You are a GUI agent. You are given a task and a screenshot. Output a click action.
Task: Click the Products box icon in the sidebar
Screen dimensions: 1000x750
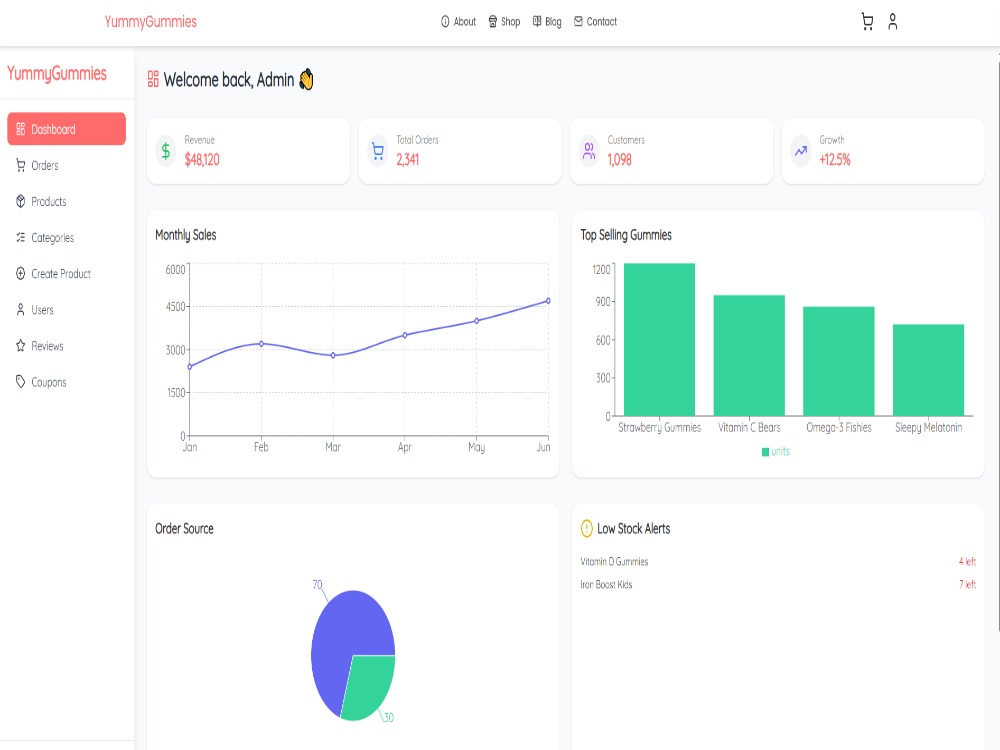pyautogui.click(x=20, y=202)
